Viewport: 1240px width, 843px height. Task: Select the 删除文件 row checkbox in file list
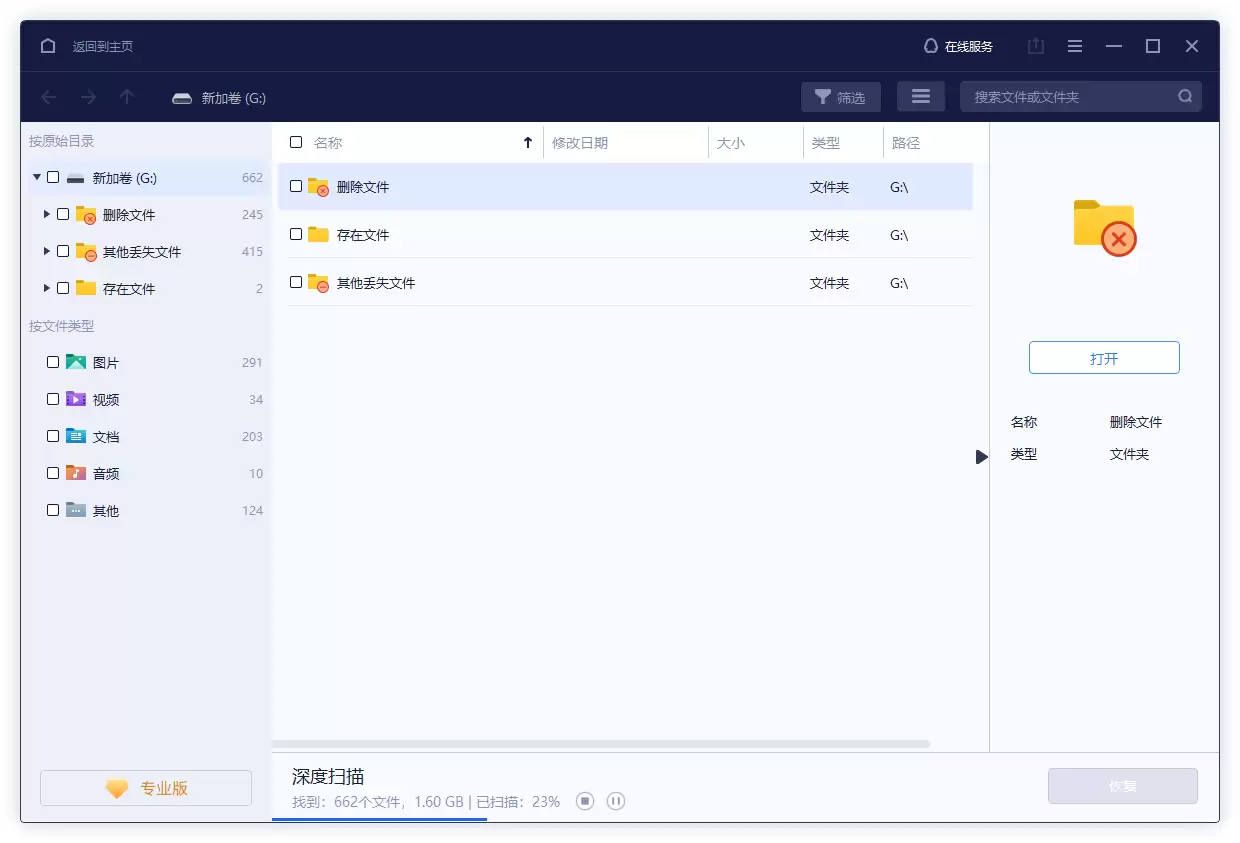click(296, 186)
